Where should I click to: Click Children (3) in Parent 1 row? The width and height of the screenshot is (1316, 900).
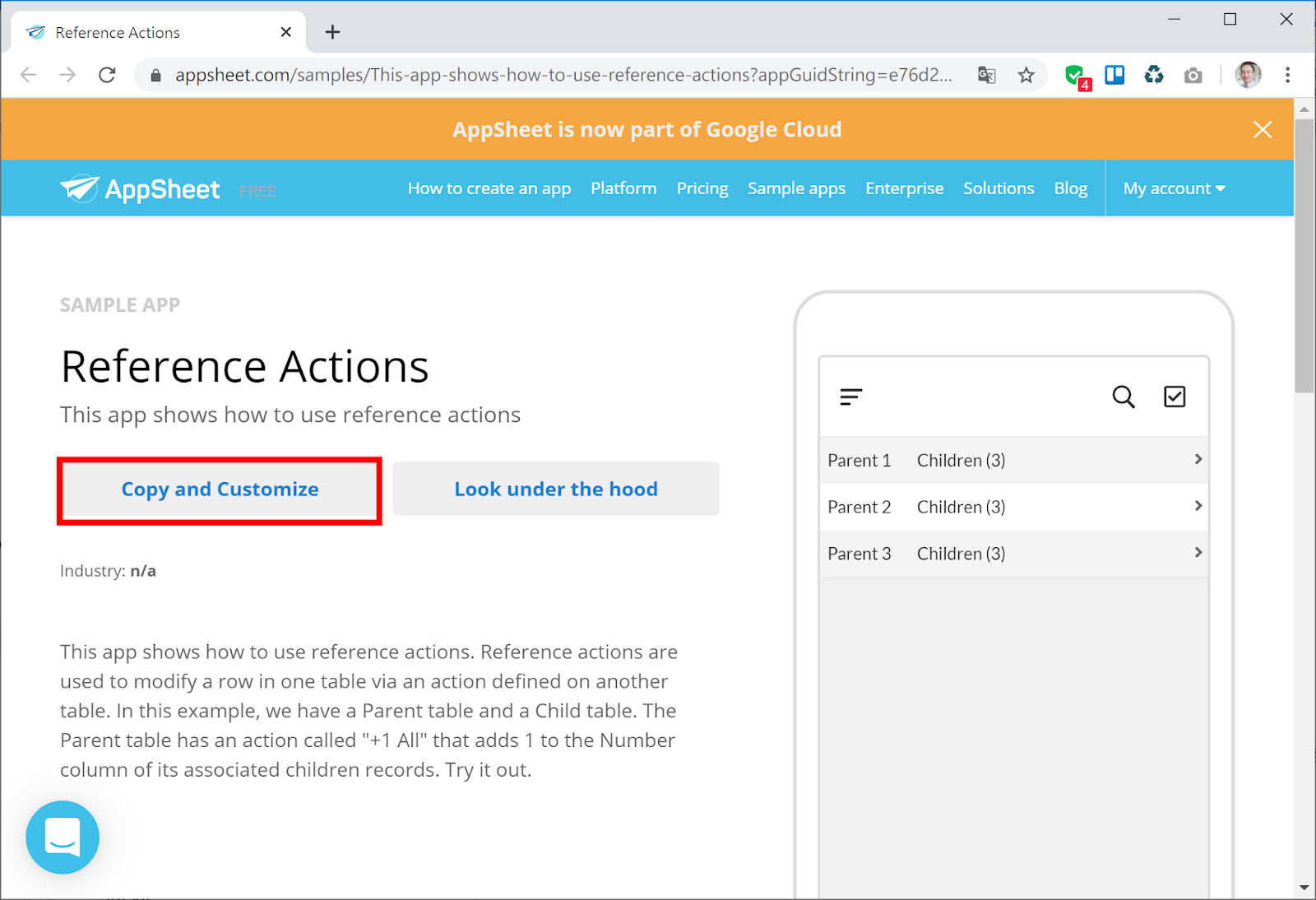(x=961, y=461)
